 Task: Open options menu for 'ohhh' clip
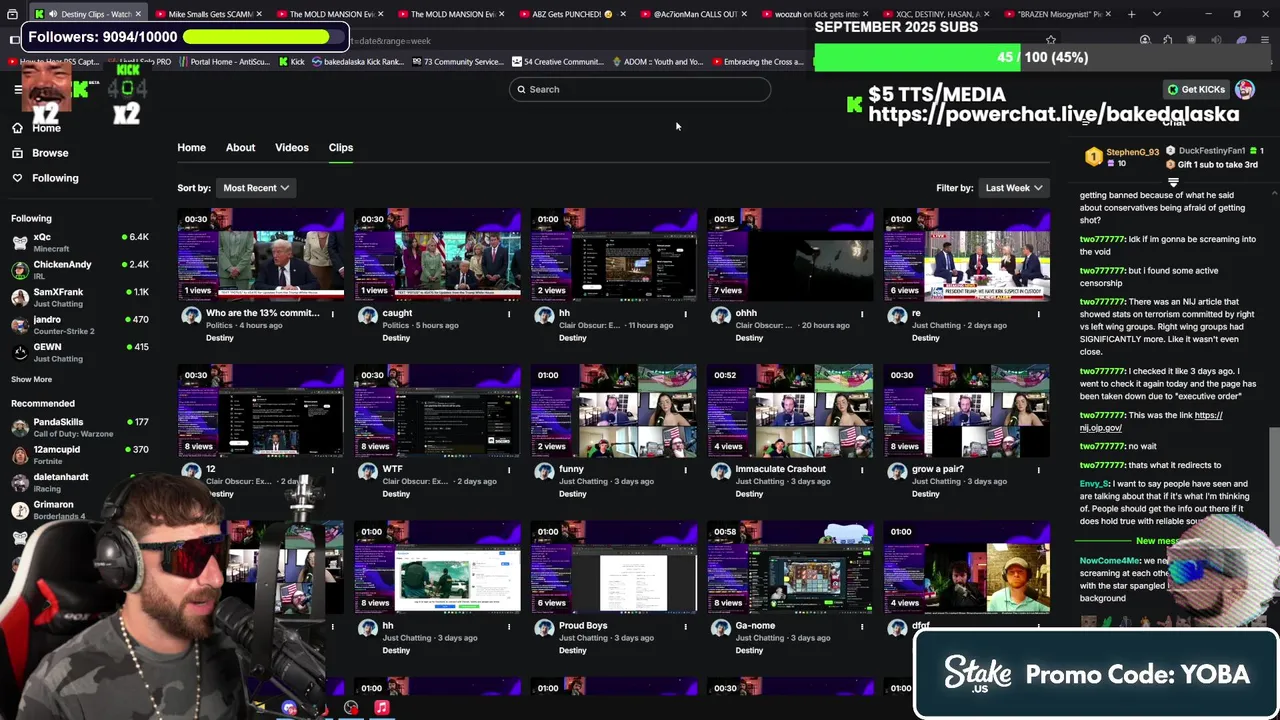pyautogui.click(x=862, y=314)
